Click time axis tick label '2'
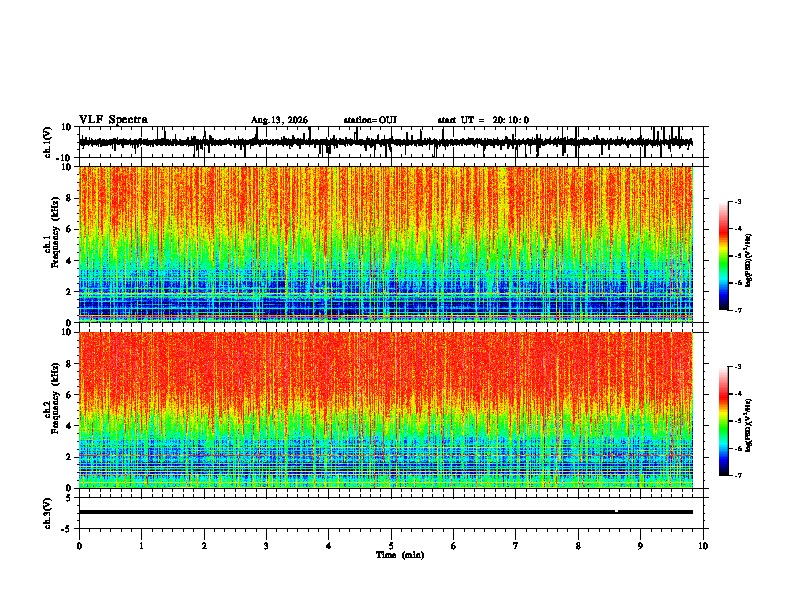This screenshot has width=792, height=612. click(x=204, y=546)
